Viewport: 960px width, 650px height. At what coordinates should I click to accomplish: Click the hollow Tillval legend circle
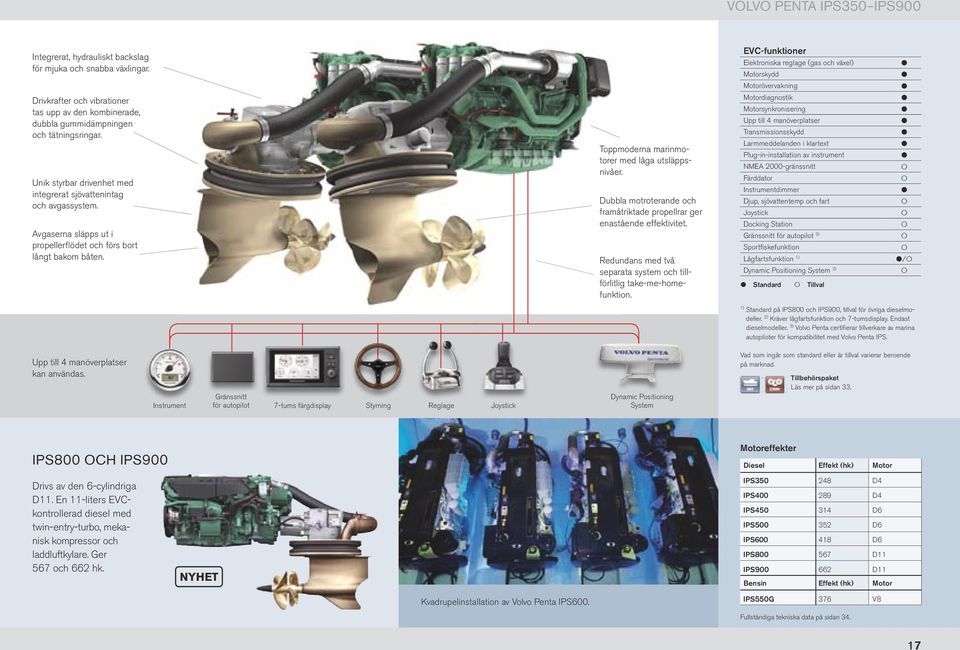(x=797, y=285)
